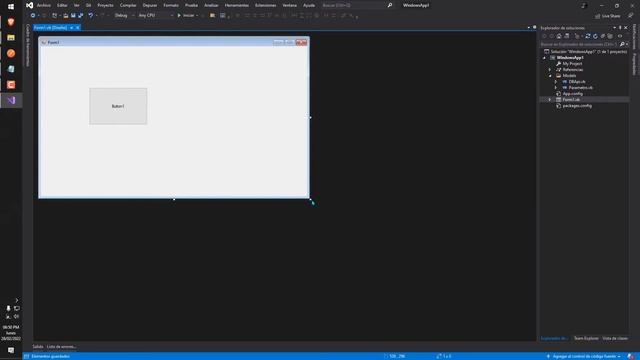Click Button1 on the form designer
The height and width of the screenshot is (360, 640).
(x=118, y=106)
